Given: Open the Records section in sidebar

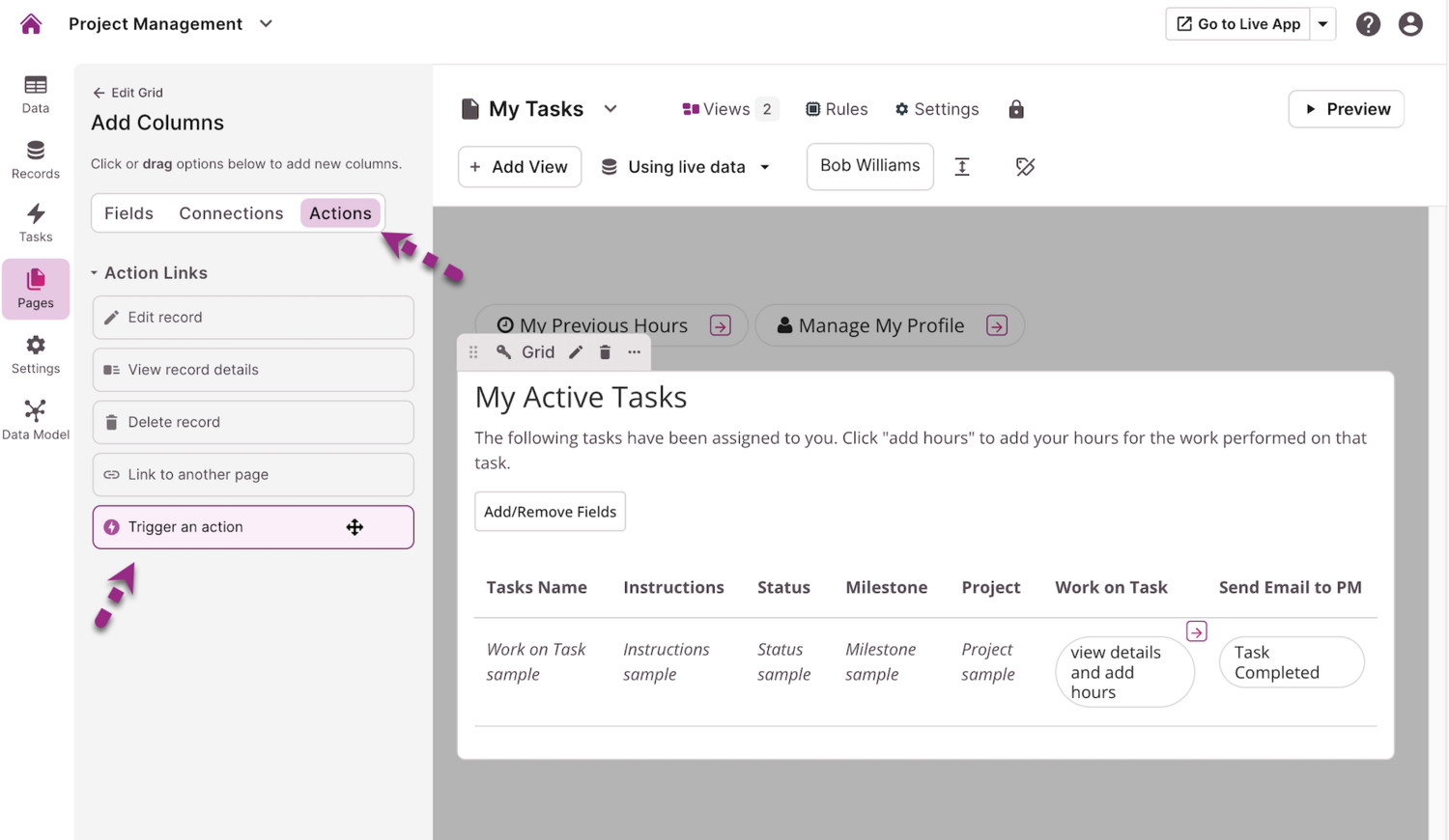Looking at the screenshot, I should coord(36,159).
